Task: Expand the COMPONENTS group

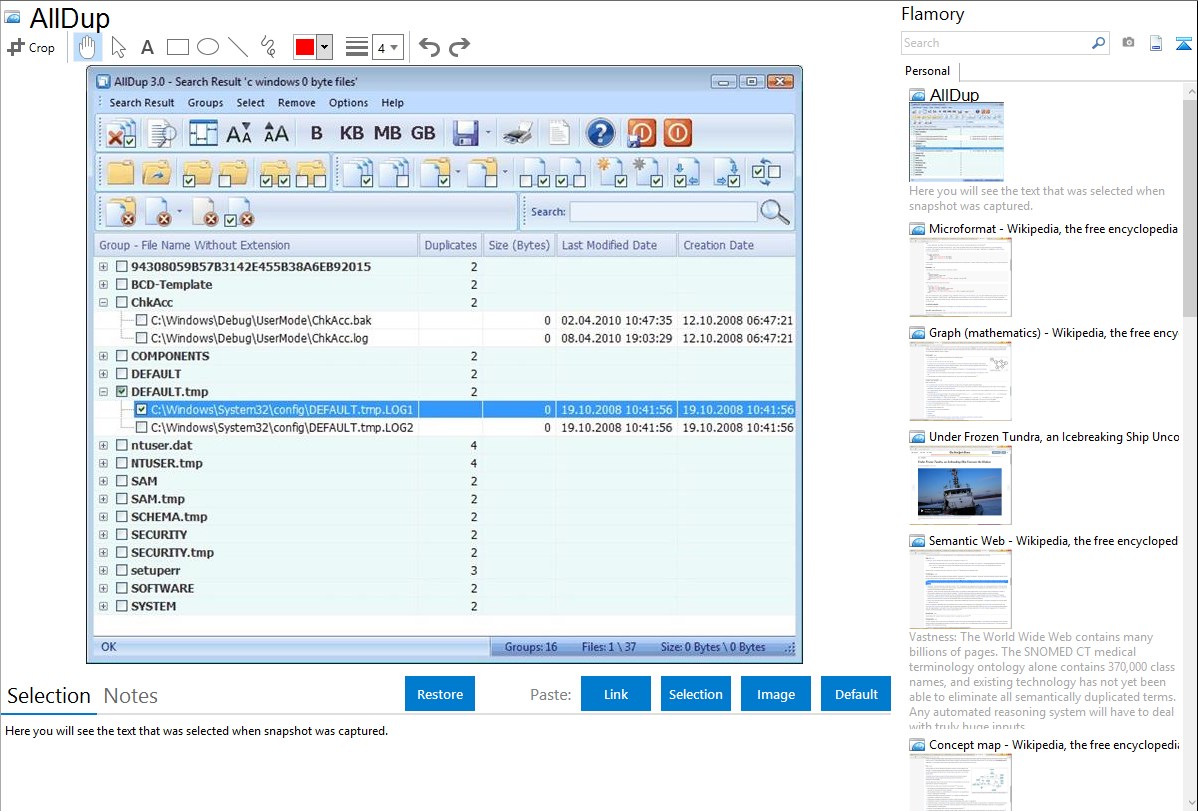Action: click(x=103, y=356)
